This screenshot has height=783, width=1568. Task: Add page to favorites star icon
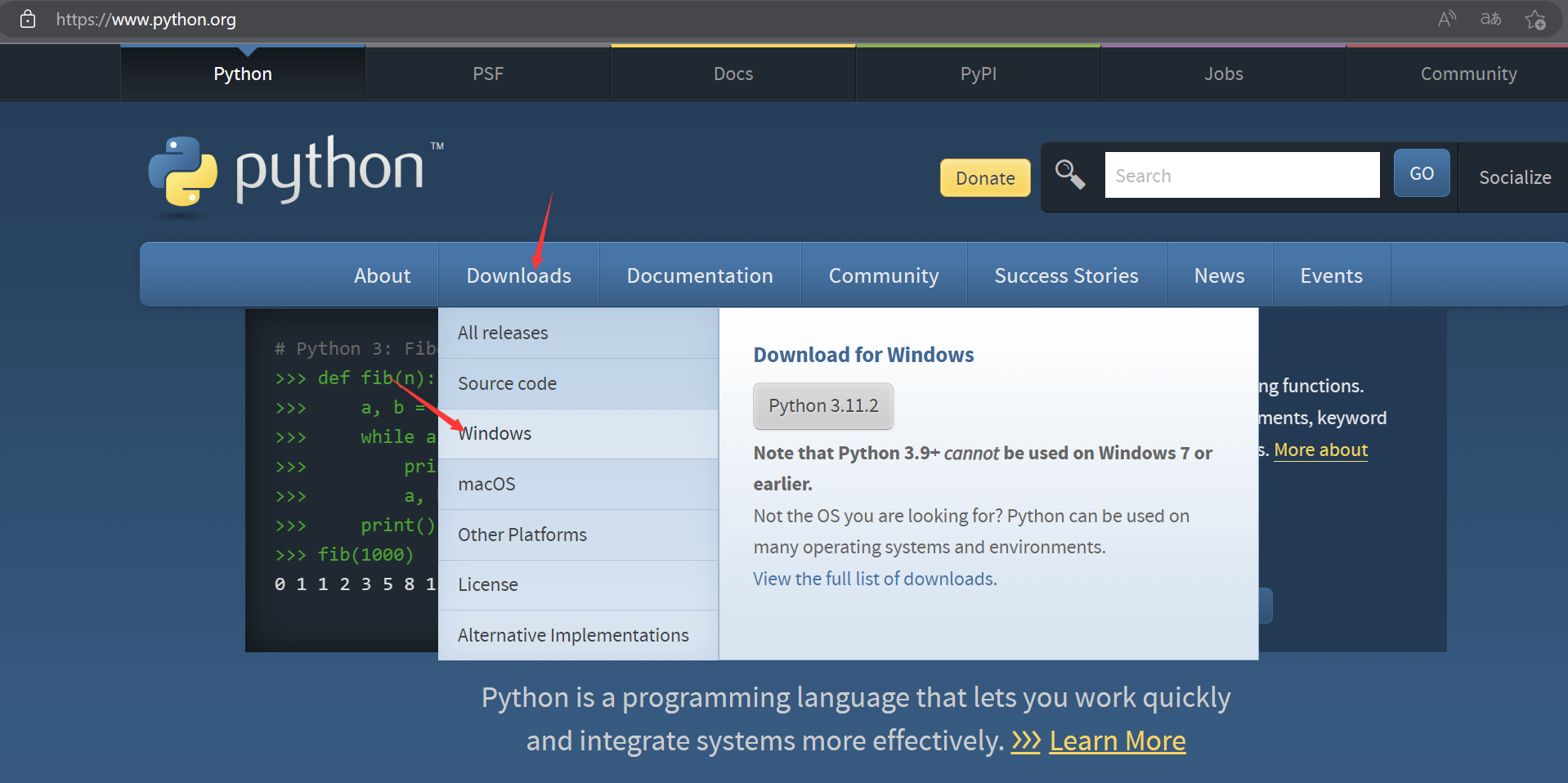point(1535,20)
